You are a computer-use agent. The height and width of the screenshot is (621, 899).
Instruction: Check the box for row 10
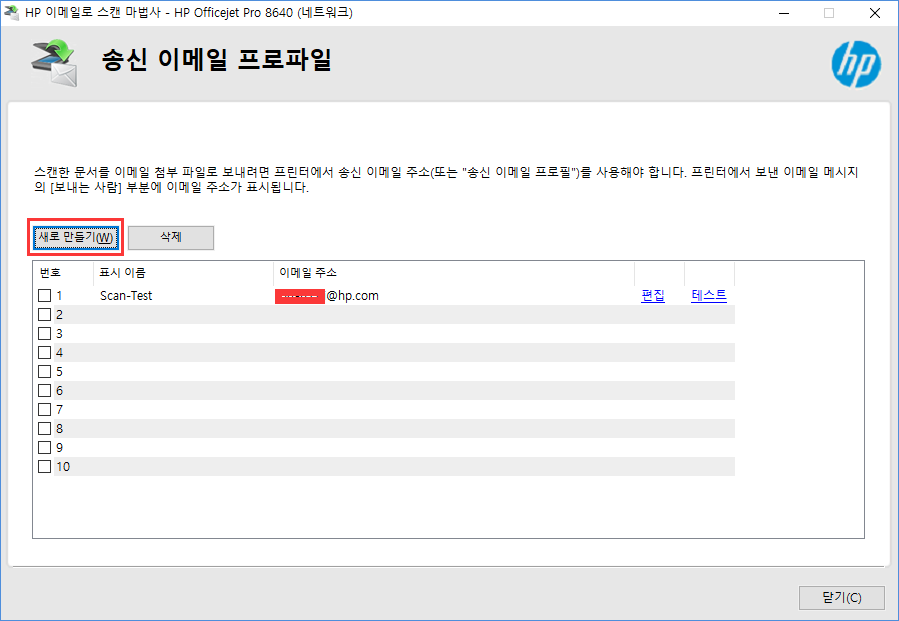pyautogui.click(x=44, y=466)
